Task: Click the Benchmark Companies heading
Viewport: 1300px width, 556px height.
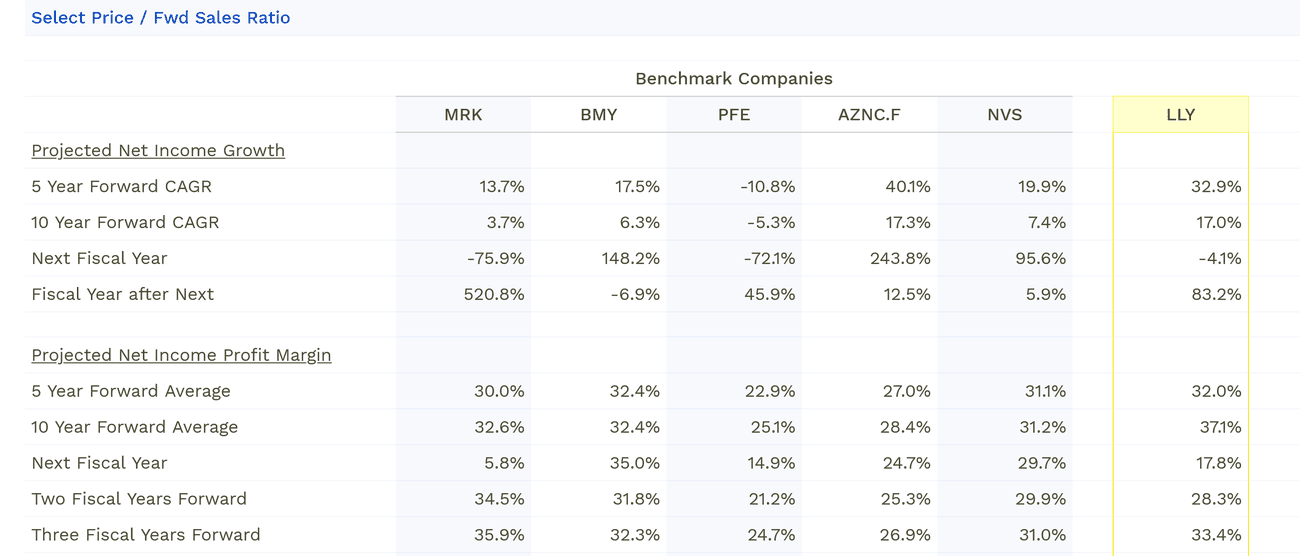Action: [x=733, y=79]
